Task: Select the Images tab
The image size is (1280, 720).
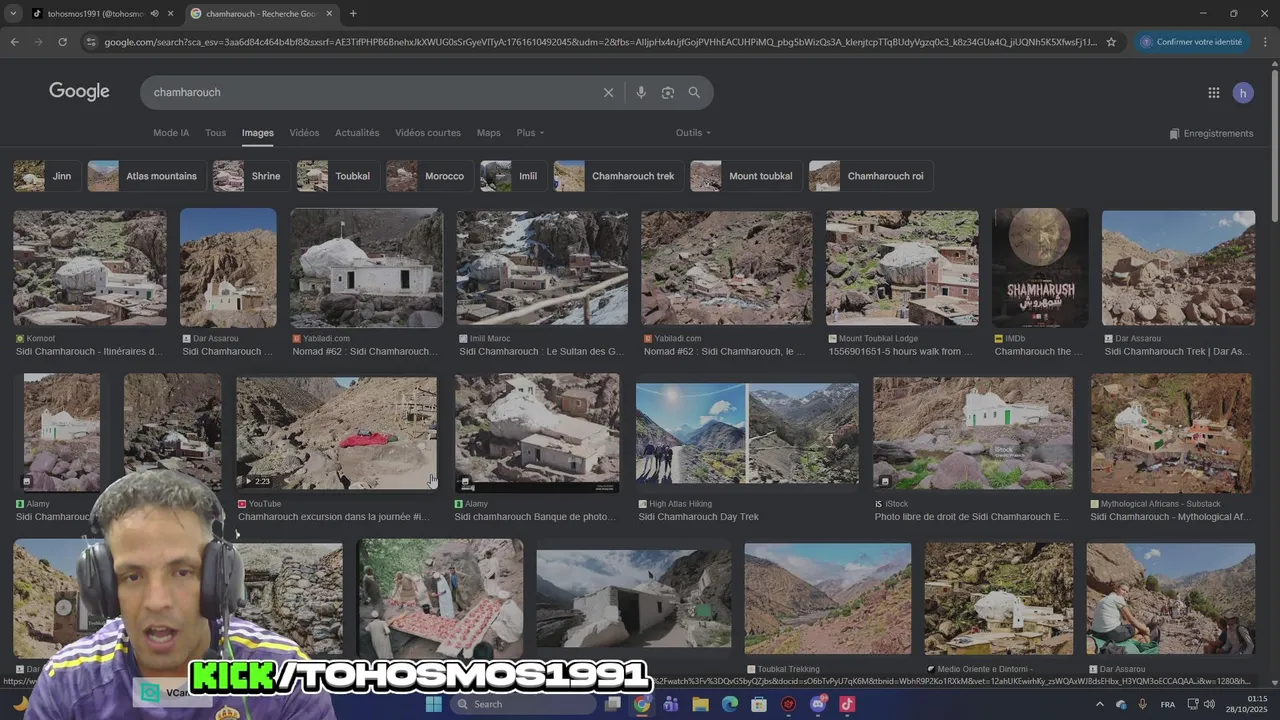Action: point(257,133)
